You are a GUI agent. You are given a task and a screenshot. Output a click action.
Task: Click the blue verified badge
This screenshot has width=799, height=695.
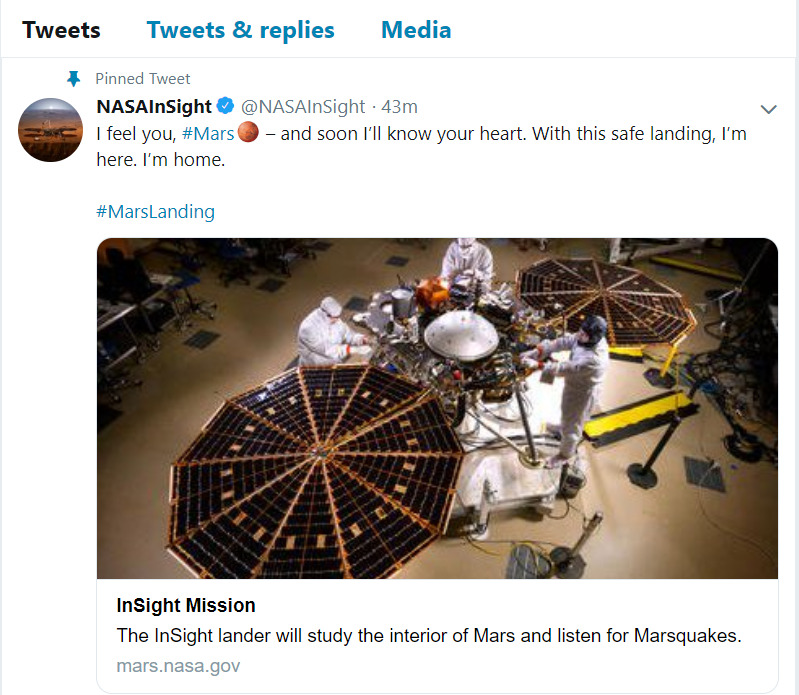pos(226,107)
